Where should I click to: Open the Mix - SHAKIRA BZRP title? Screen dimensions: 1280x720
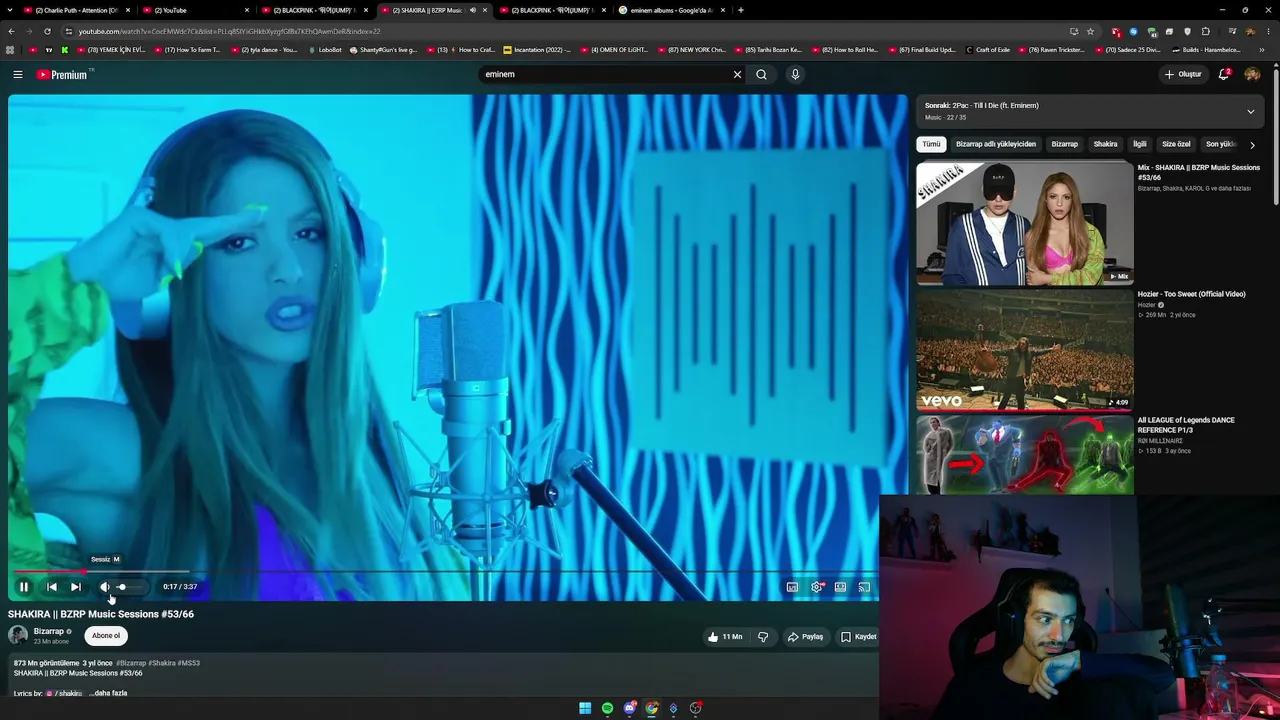[x=1198, y=172]
